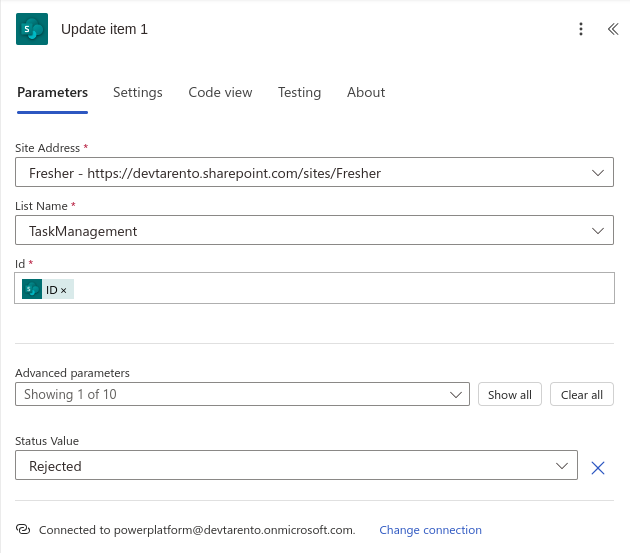Click the SharePoint icon in ID token
This screenshot has height=553, width=630.
[32, 290]
